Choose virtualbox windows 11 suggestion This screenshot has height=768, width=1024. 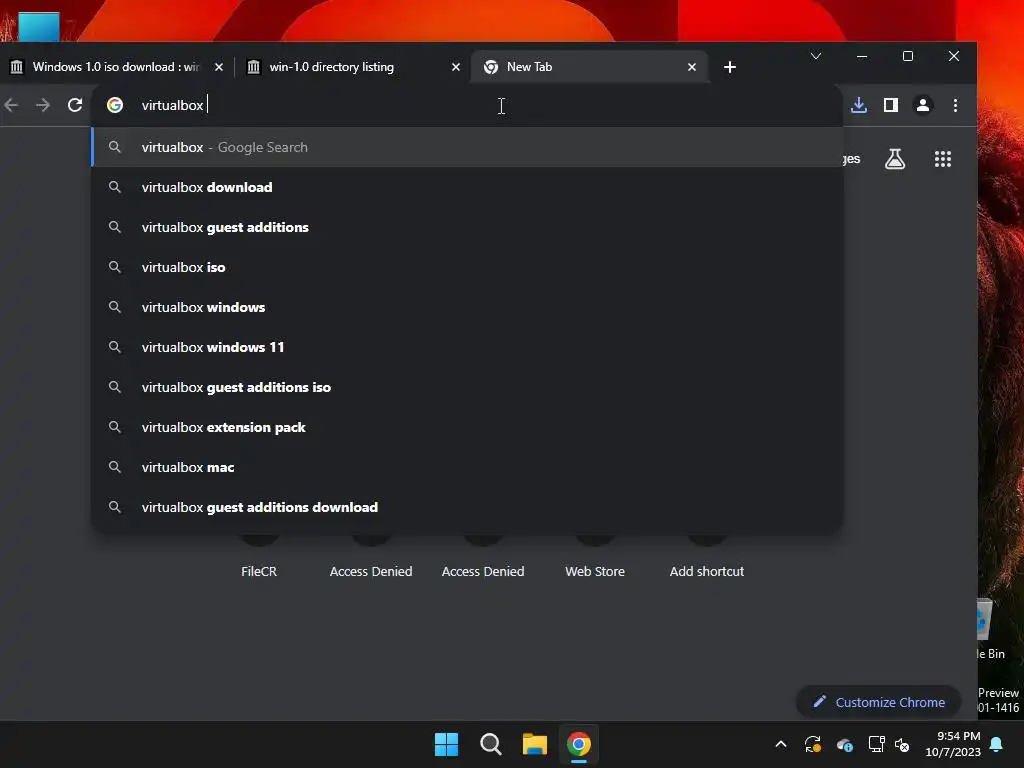click(x=467, y=347)
